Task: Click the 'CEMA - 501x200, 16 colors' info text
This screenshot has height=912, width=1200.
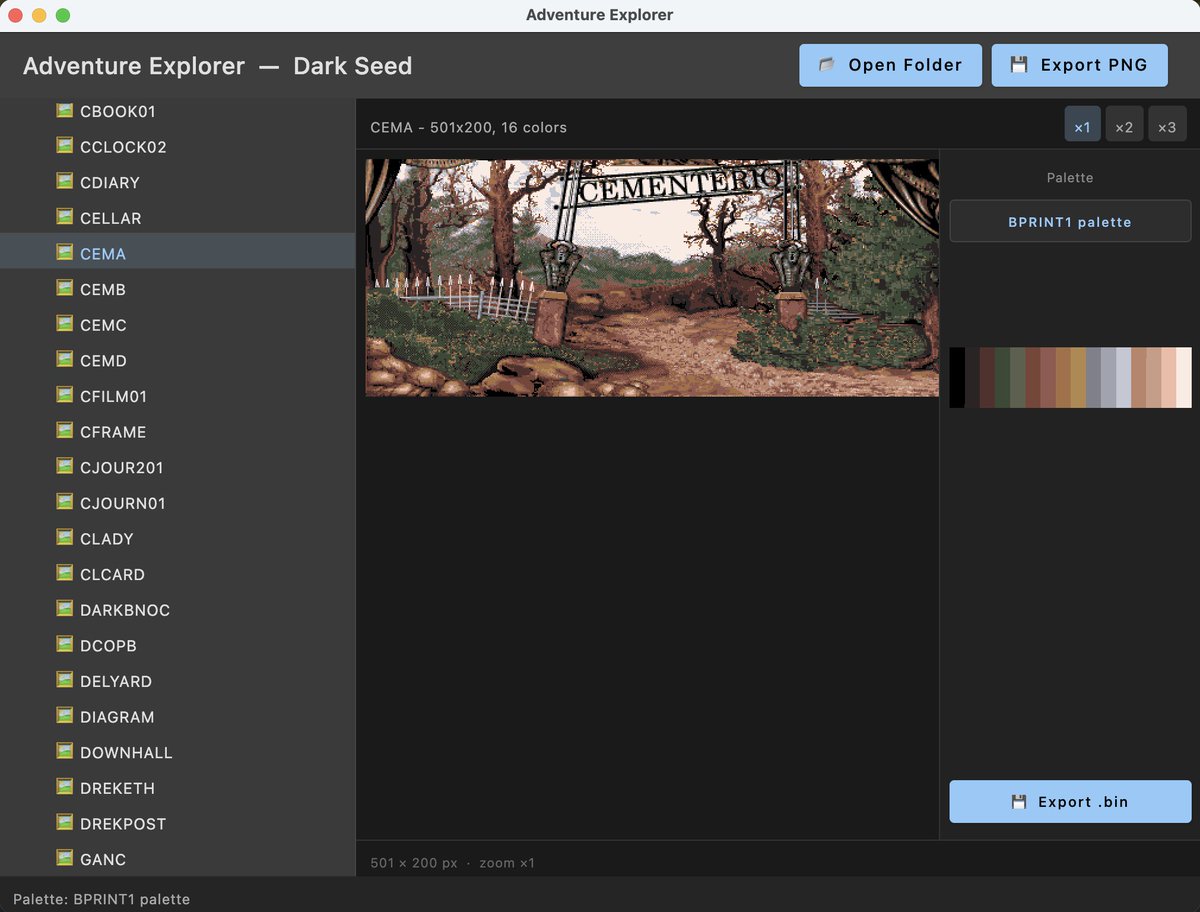Action: pyautogui.click(x=468, y=127)
